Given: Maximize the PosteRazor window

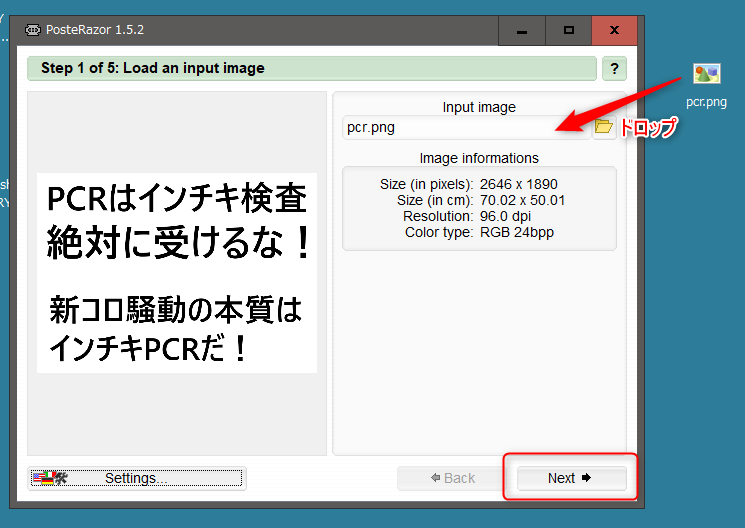Looking at the screenshot, I should [568, 30].
